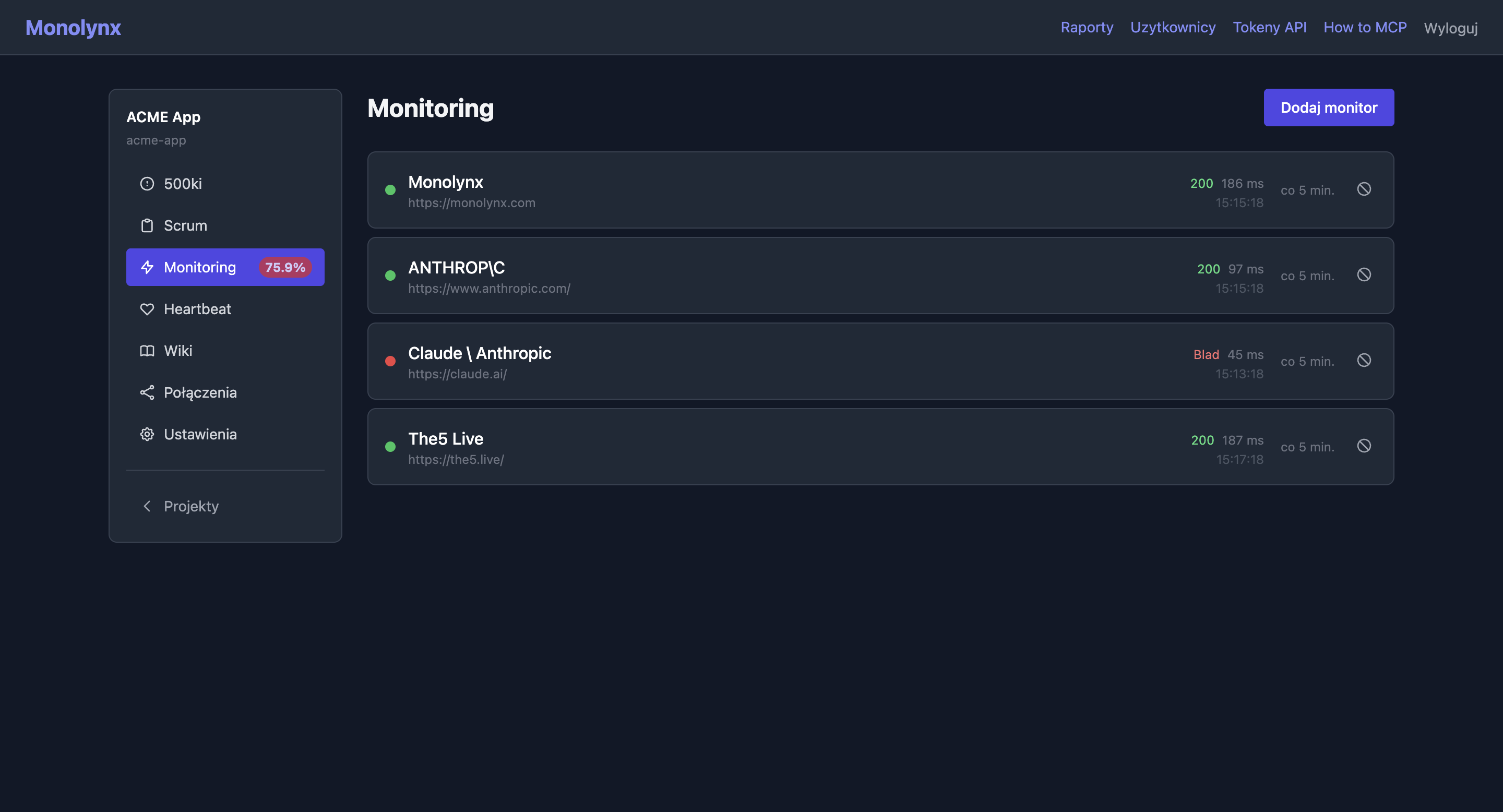Open Heartbeat using the heart icon
Image resolution: width=1503 pixels, height=812 pixels.
[147, 308]
